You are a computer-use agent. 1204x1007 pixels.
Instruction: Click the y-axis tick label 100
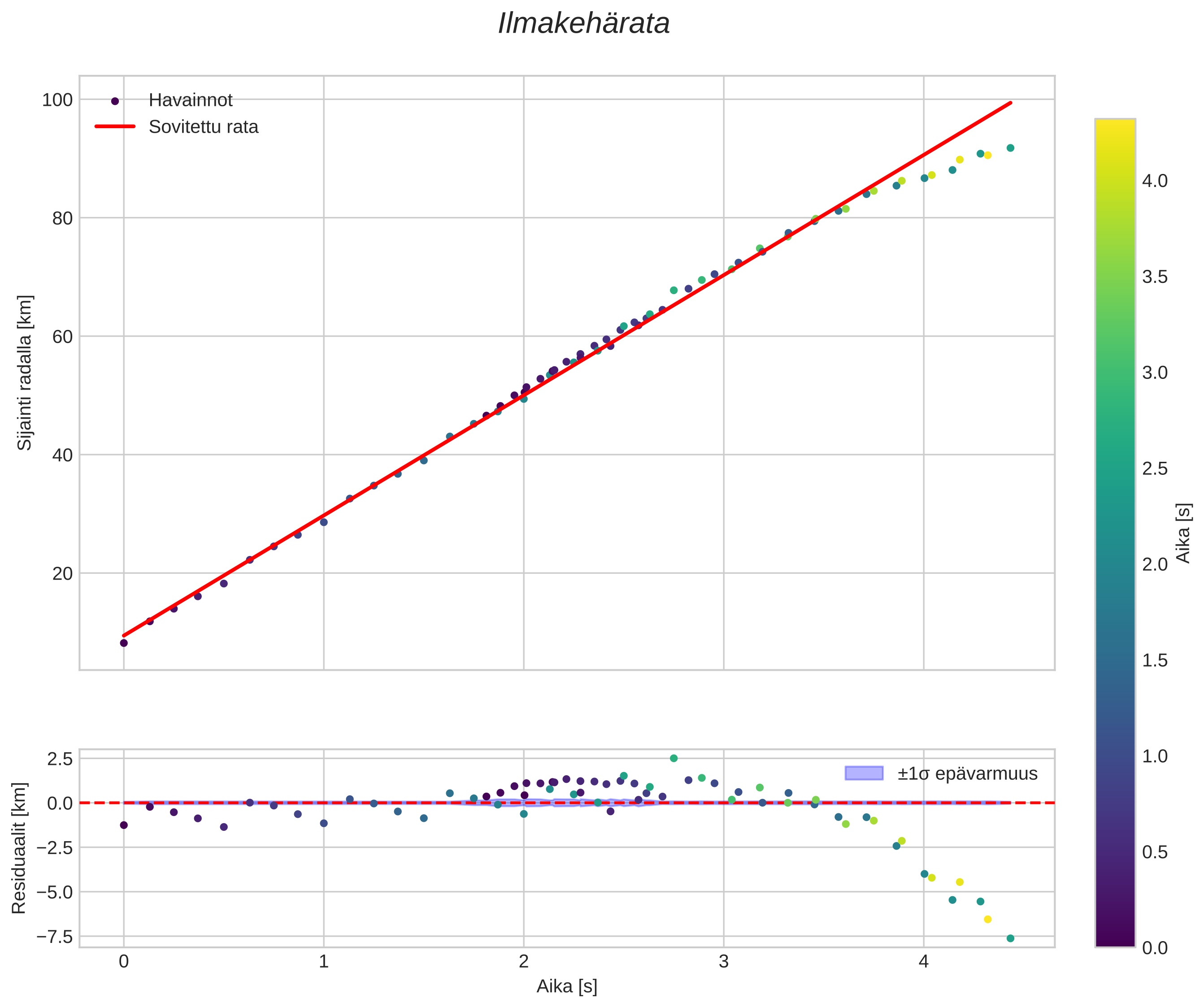(57, 100)
